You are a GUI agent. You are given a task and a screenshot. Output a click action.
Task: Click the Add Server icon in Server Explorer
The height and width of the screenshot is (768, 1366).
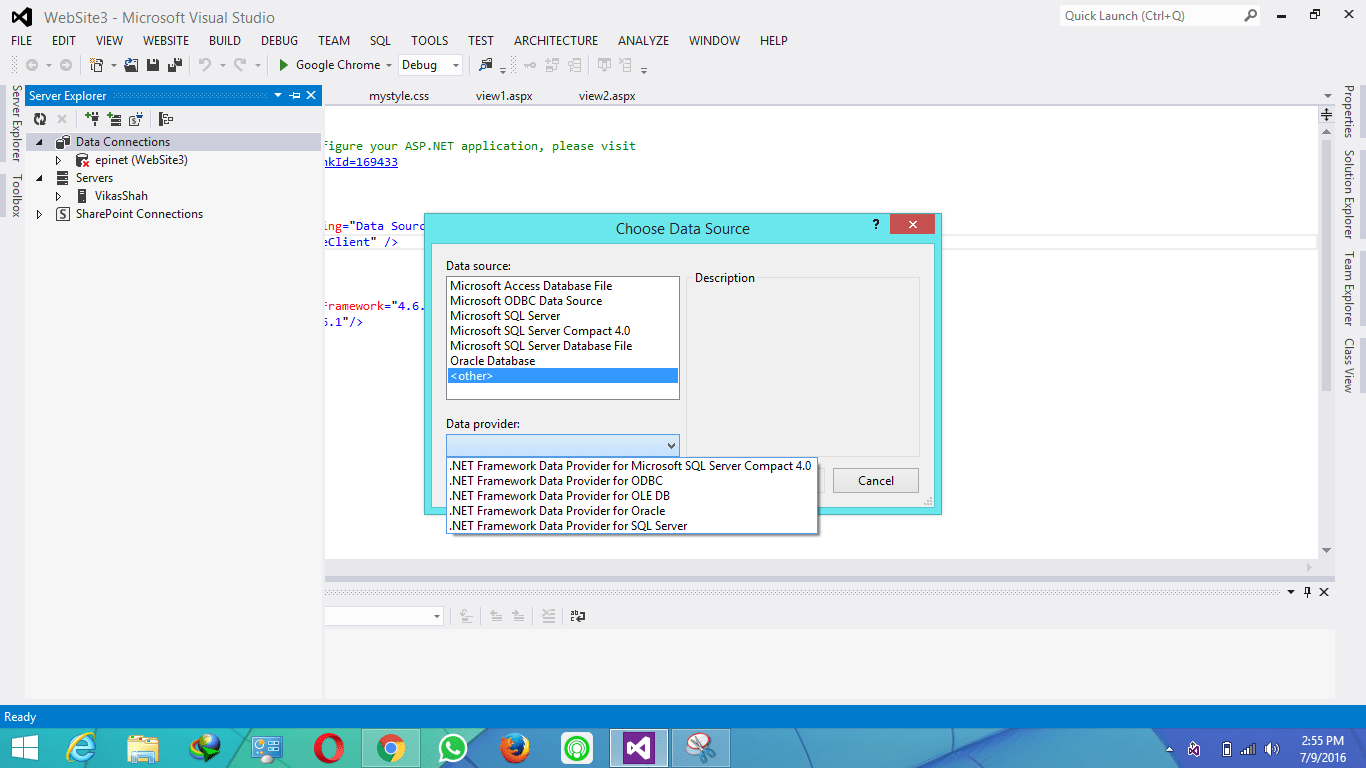114,118
